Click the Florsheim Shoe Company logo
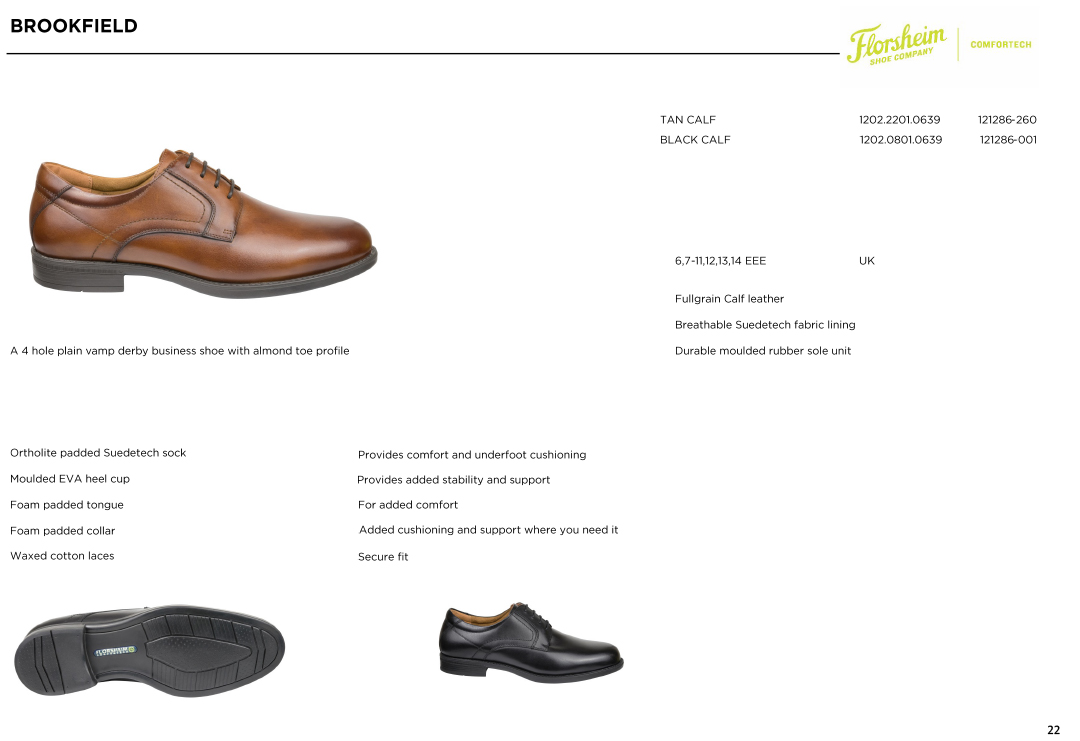 tap(896, 44)
